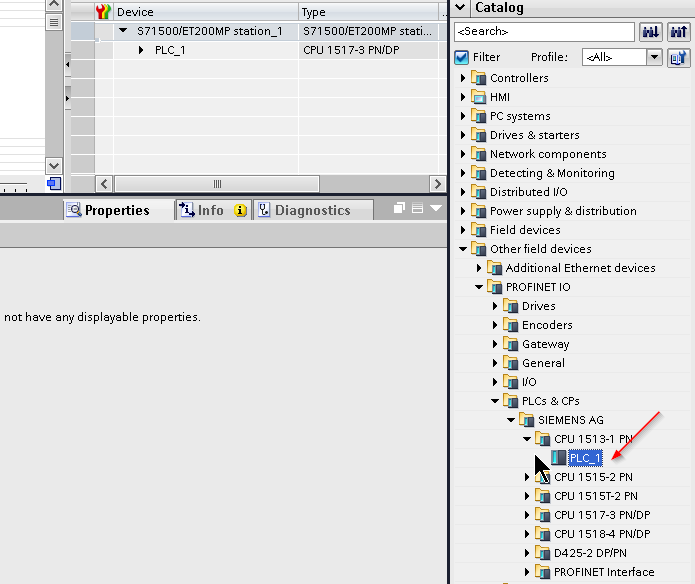Select D425-2 DP/PN catalog entry
Image resolution: width=695 pixels, height=584 pixels.
click(590, 553)
